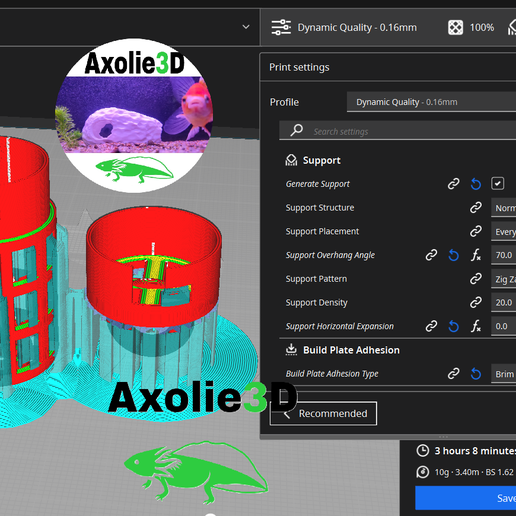Click the blue Save button
Screen dimensions: 516x516
(466, 498)
